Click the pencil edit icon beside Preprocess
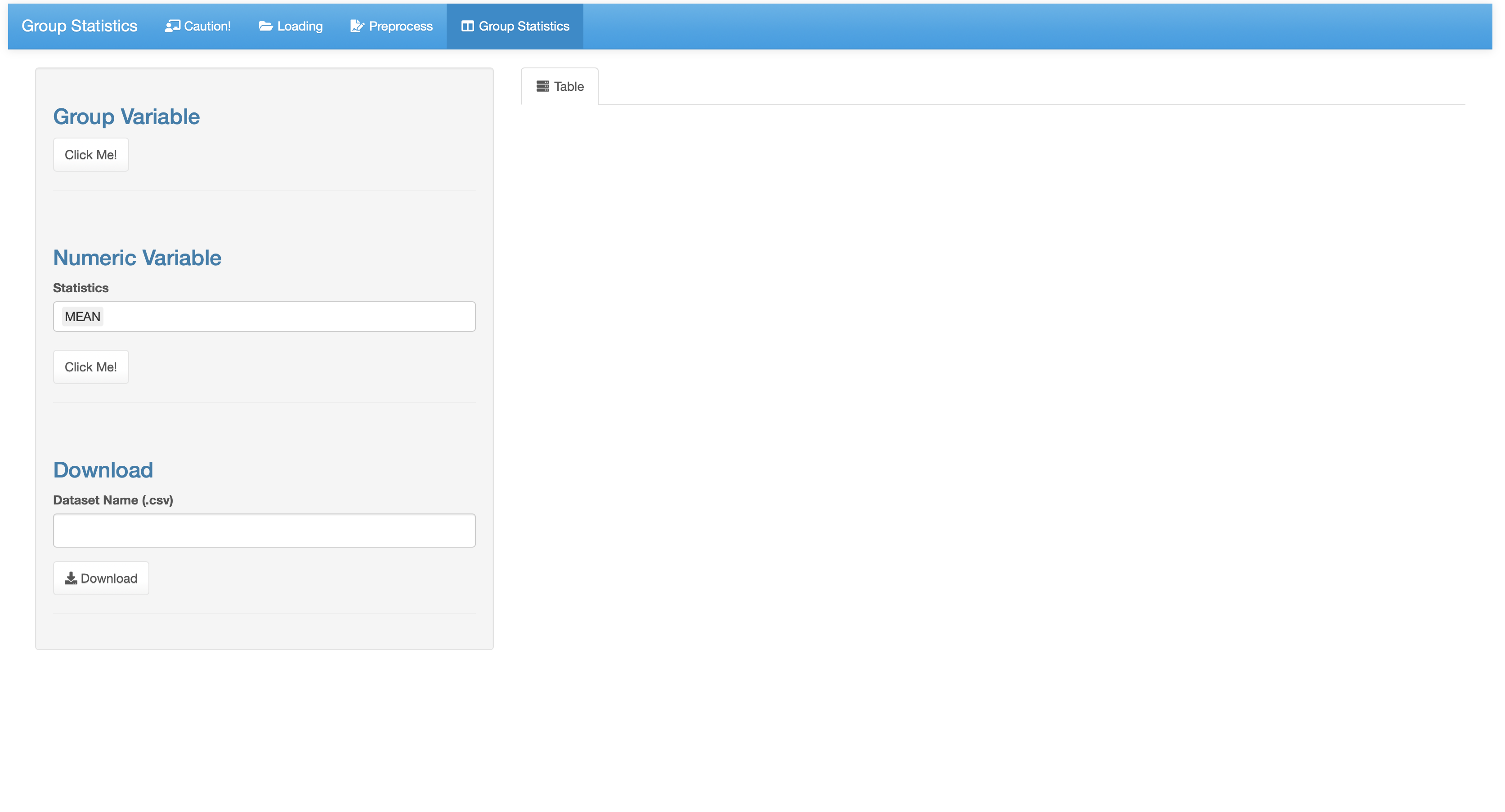Viewport: 1505px width, 812px height. click(x=357, y=26)
